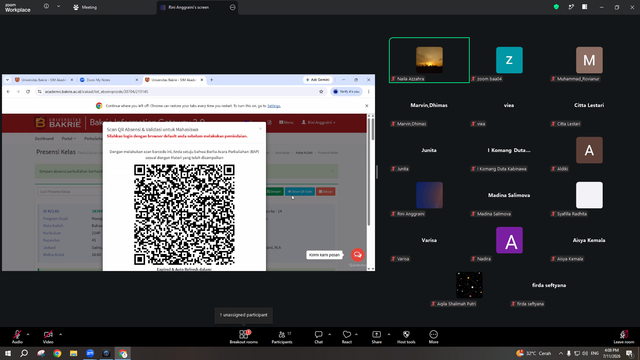640x360 pixels.
Task: Click Nadira's purple avatar tile
Action: 509,240
